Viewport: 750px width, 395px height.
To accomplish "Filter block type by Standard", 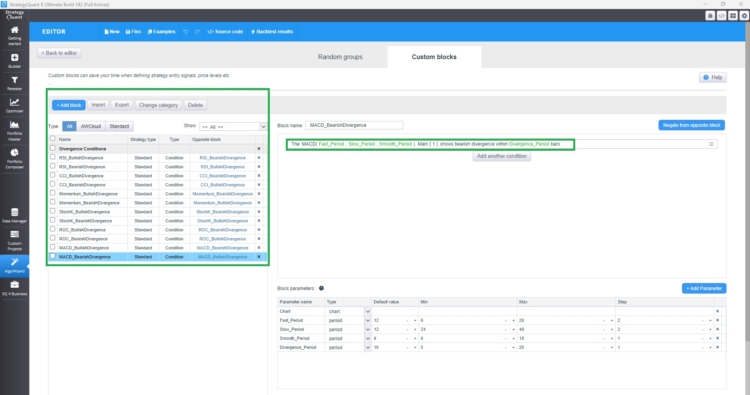I will click(x=119, y=126).
